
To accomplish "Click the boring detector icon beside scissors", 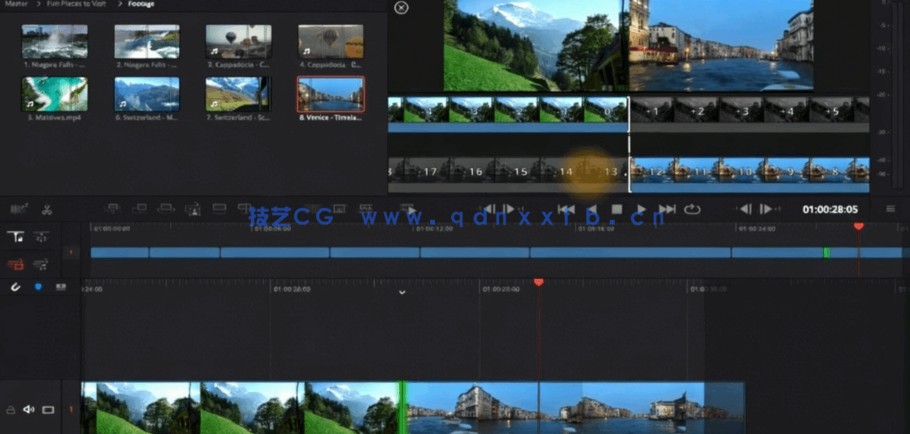I will point(20,209).
